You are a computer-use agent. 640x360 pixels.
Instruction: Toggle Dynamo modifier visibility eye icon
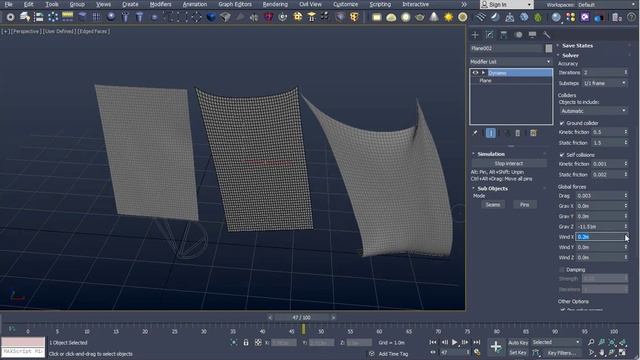click(475, 73)
